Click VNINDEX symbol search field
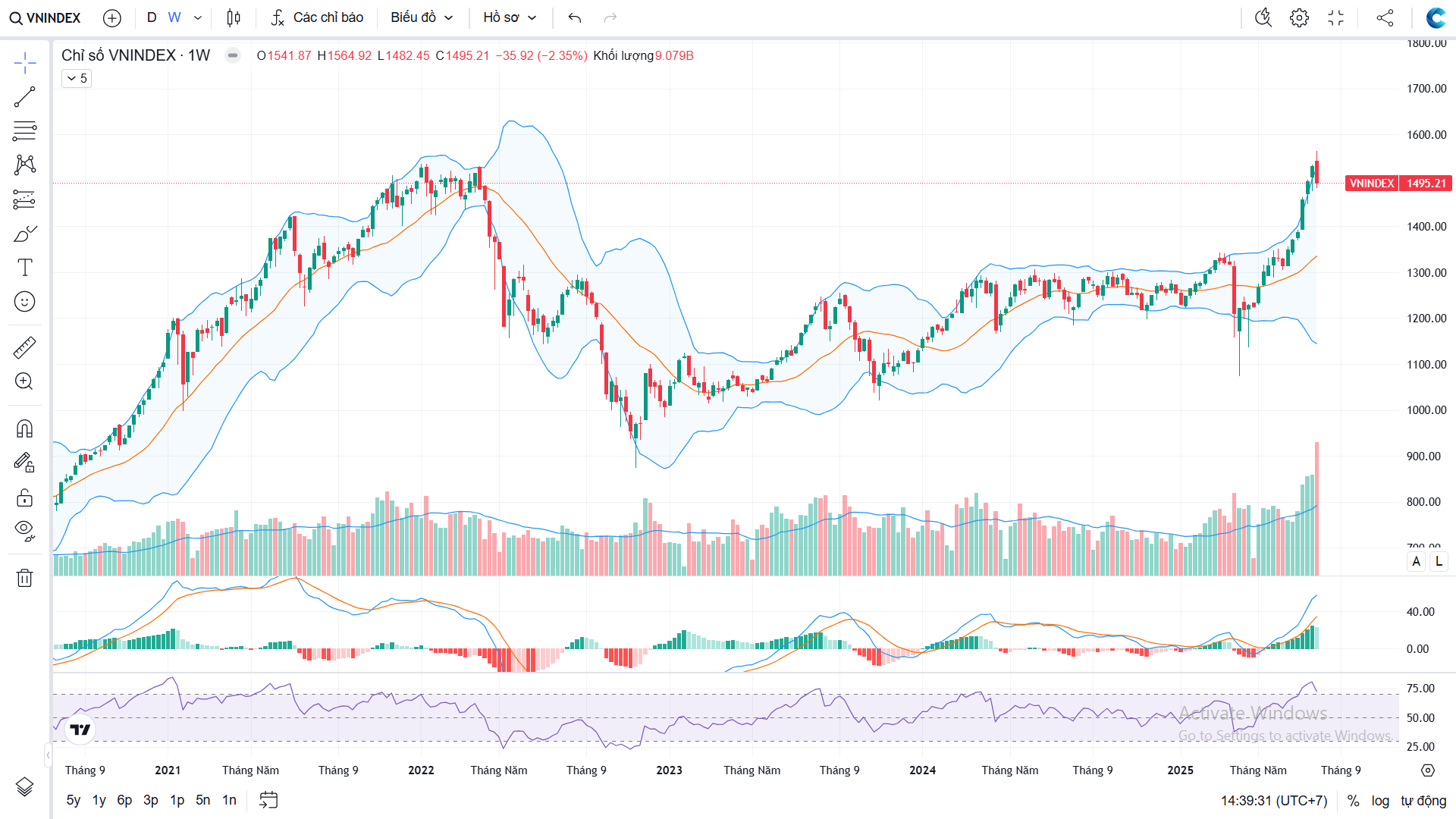The height and width of the screenshot is (819, 1456). point(45,17)
